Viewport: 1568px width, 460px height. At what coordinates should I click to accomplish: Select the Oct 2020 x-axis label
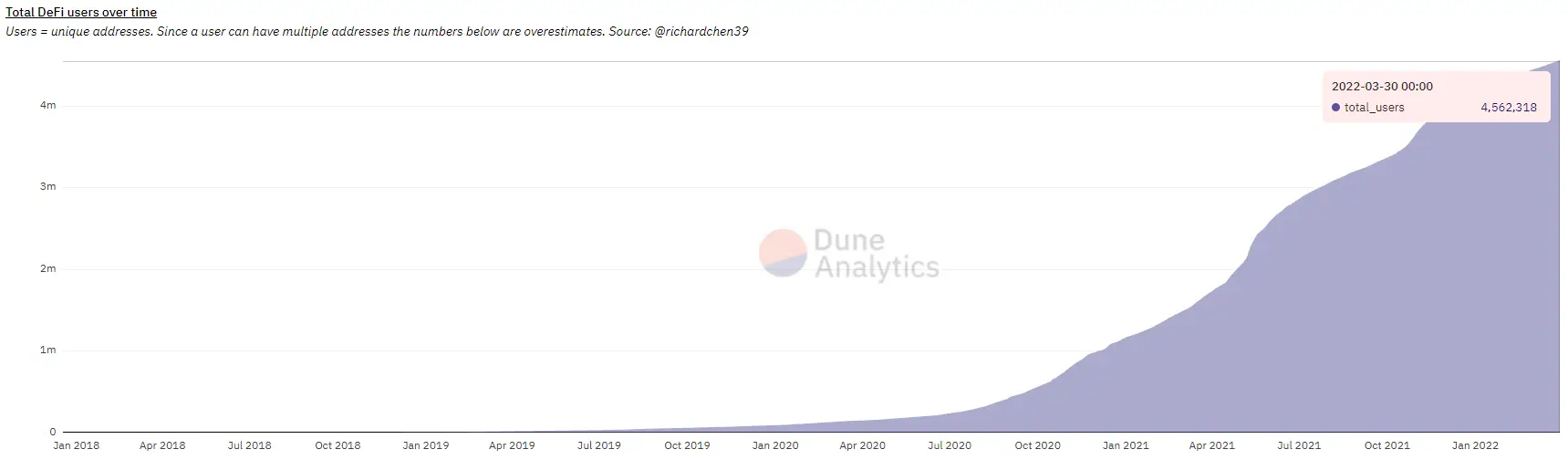[1037, 445]
